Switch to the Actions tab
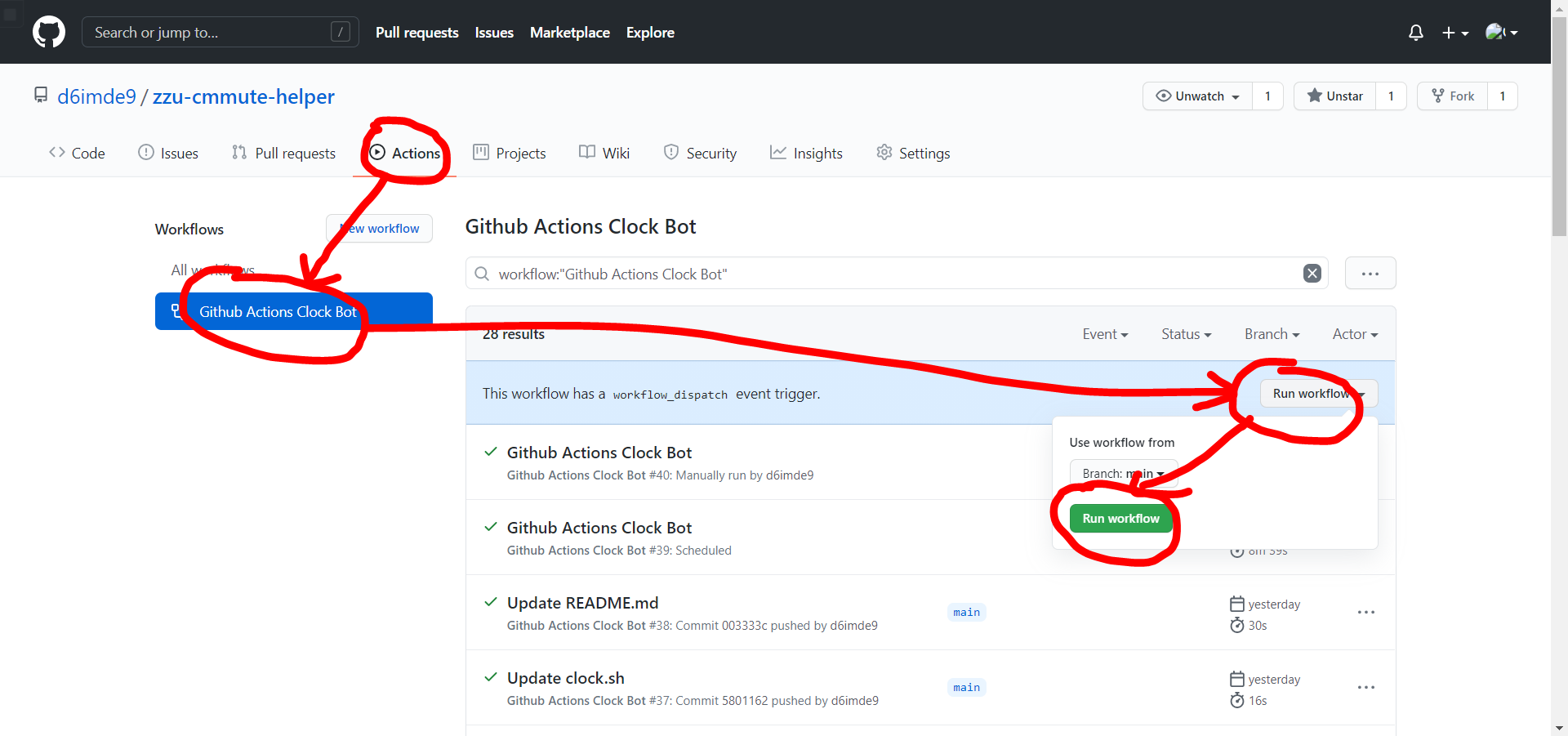The width and height of the screenshot is (1568, 736). 405,154
